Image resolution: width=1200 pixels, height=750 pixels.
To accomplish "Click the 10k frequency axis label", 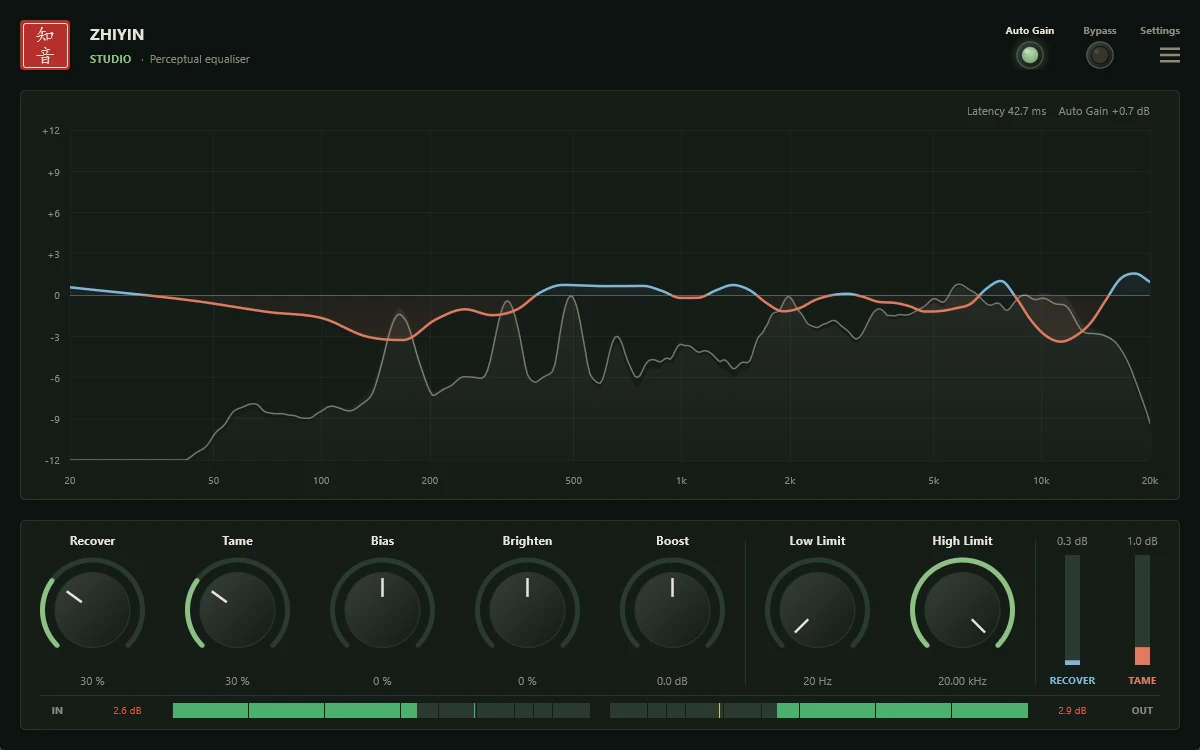I will [x=1041, y=481].
